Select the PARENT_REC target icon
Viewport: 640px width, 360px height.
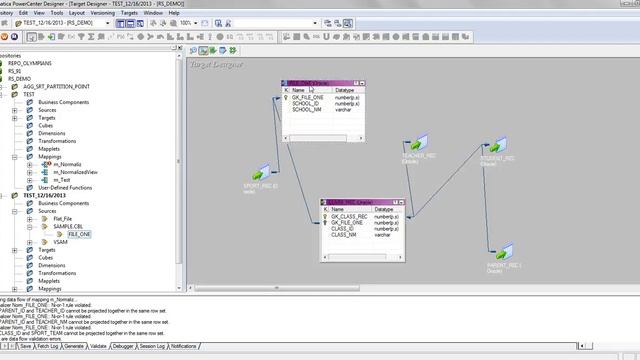coord(504,252)
